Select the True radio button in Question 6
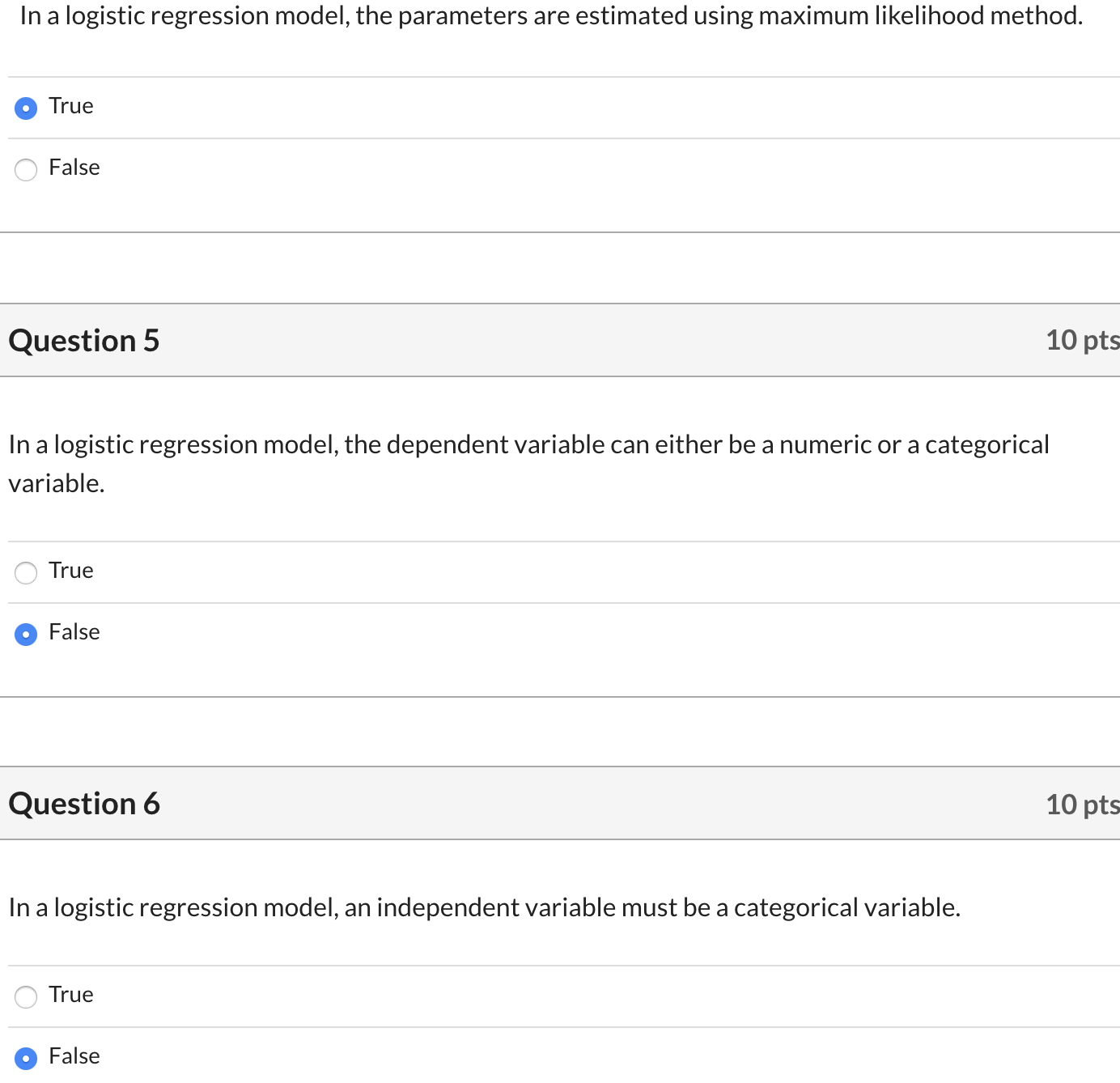Viewport: 1120px width, 1083px height. (x=26, y=996)
